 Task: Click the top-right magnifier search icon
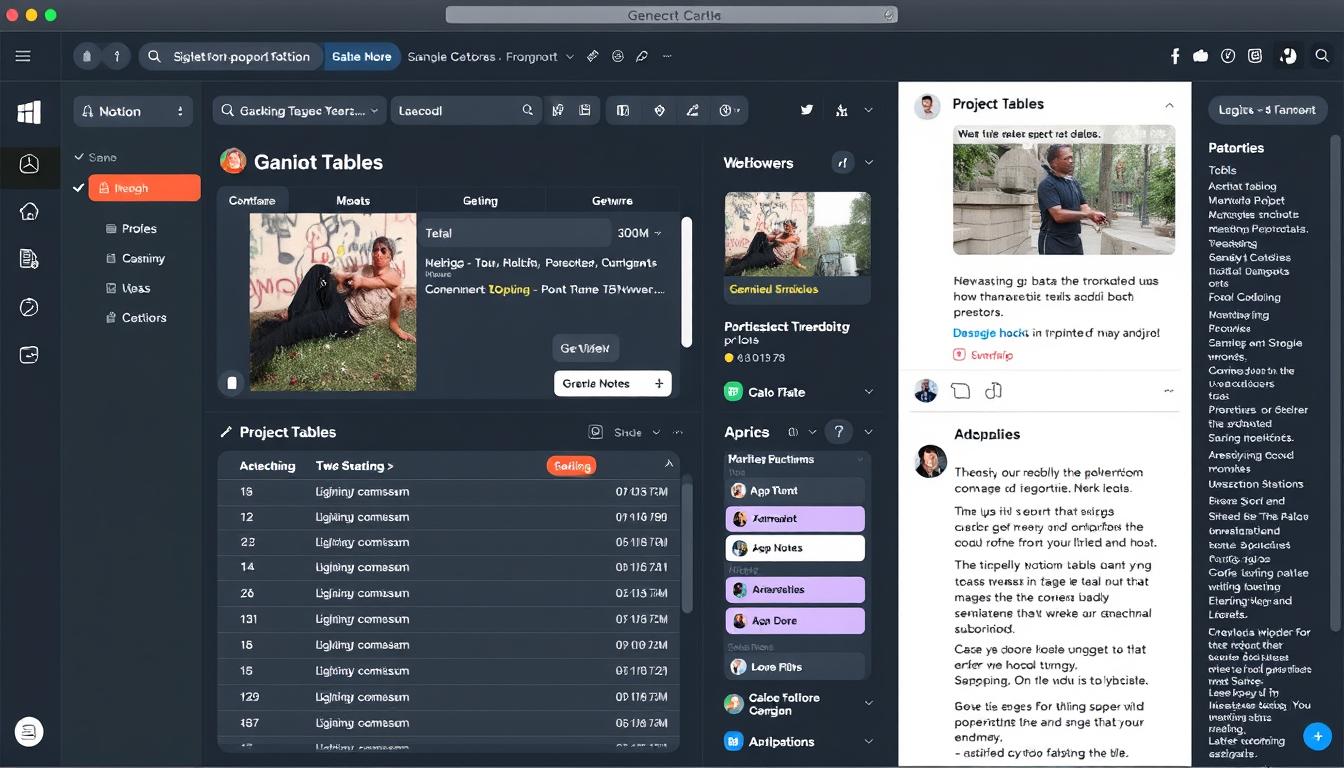pos(1323,57)
